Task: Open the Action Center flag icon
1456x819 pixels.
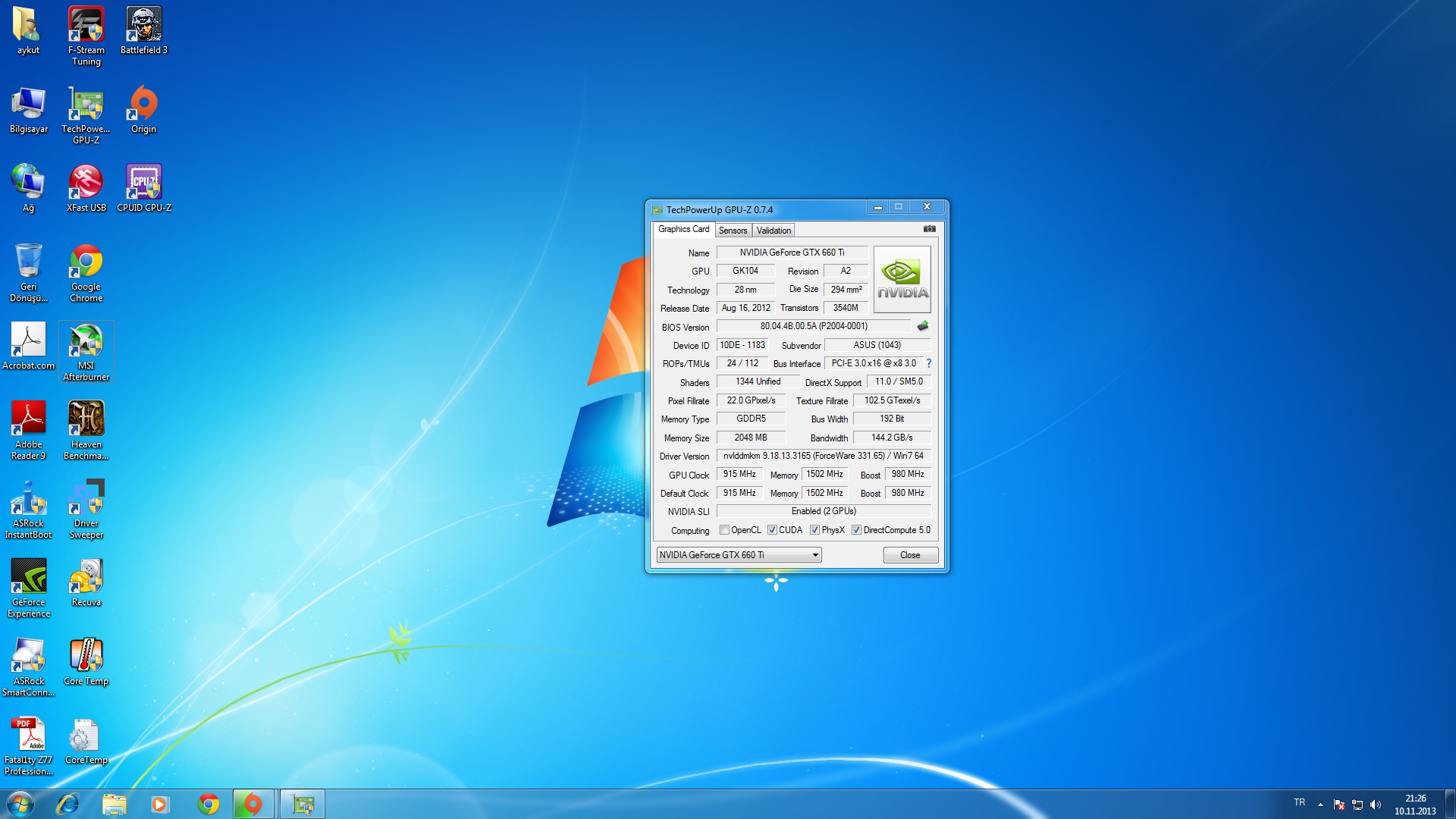Action: [x=1339, y=804]
